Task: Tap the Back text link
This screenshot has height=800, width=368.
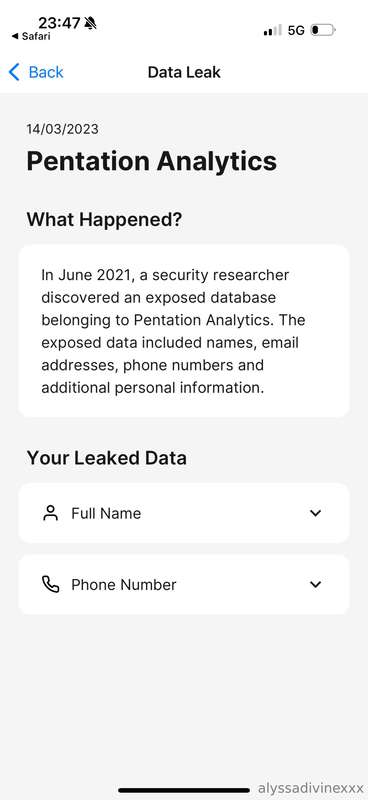Action: click(46, 72)
